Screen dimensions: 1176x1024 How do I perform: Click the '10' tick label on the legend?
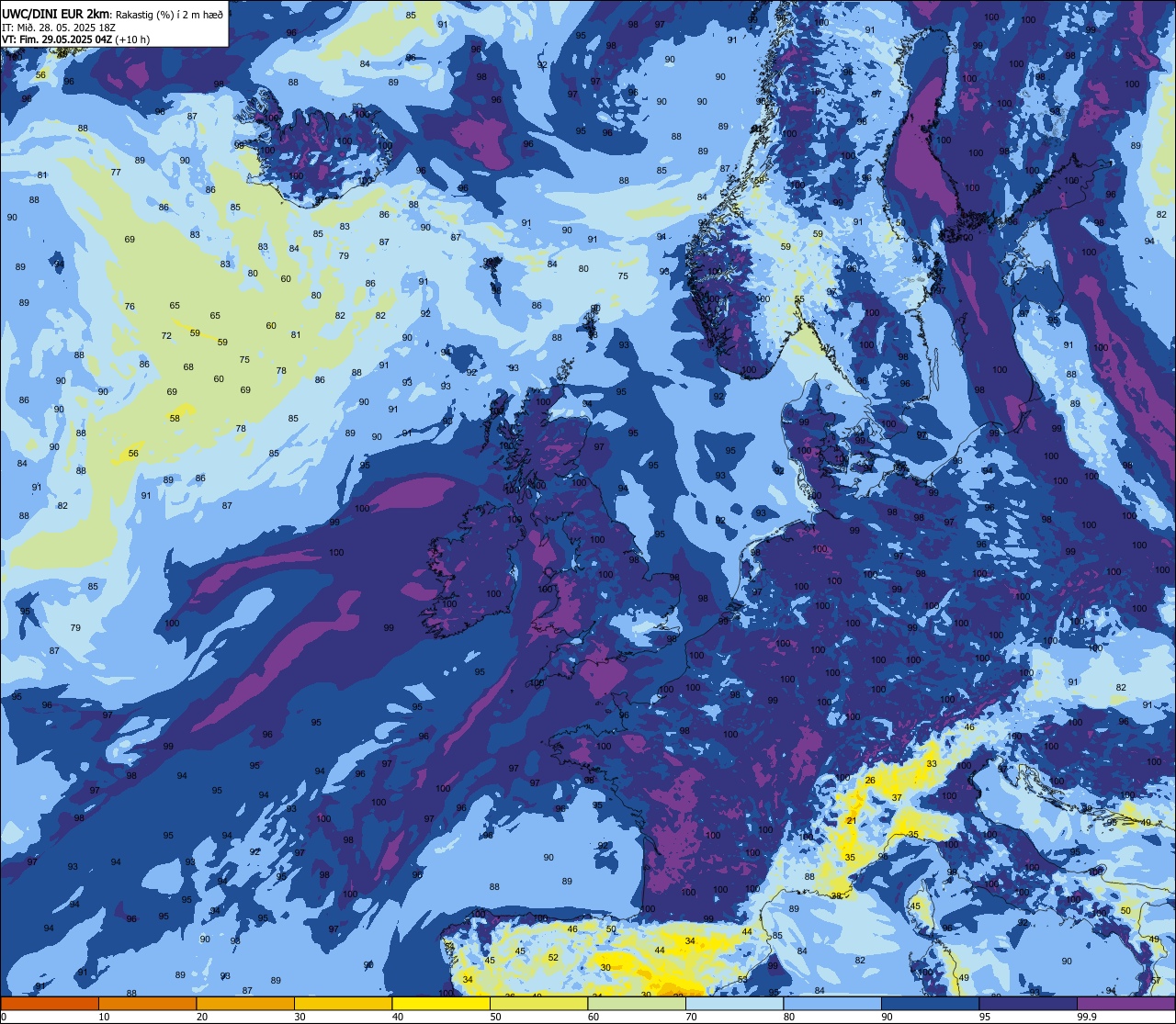104,1017
